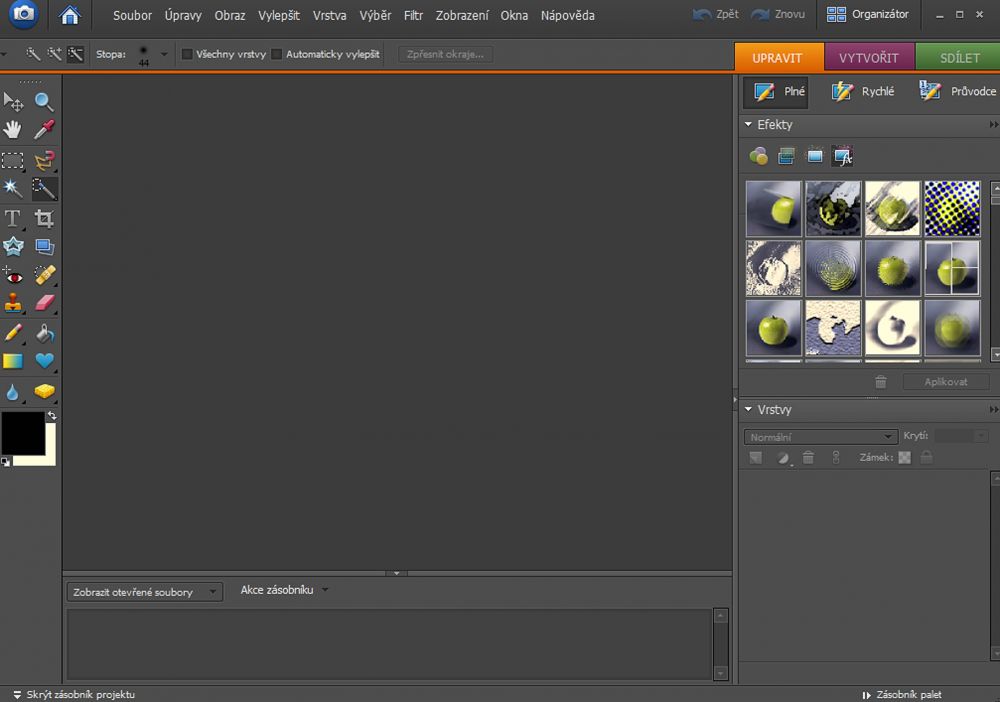Enable the Všechny vrstvy checkbox
1000x702 pixels.
pyautogui.click(x=187, y=54)
